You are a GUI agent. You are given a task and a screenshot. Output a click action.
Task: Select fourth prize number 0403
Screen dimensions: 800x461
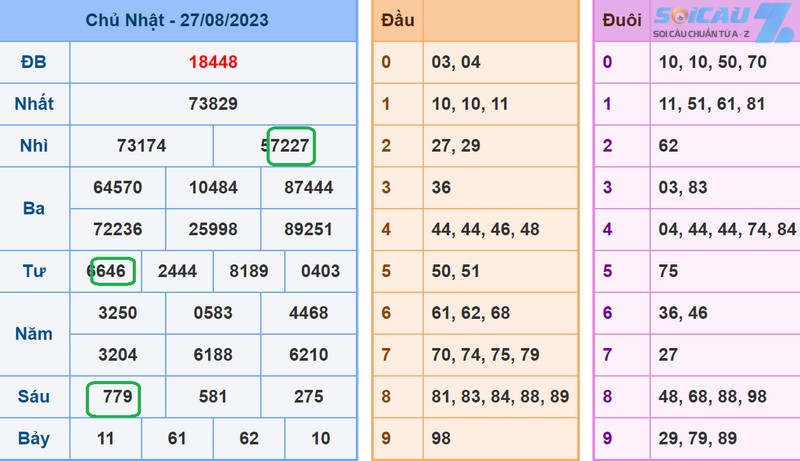[x=320, y=271]
